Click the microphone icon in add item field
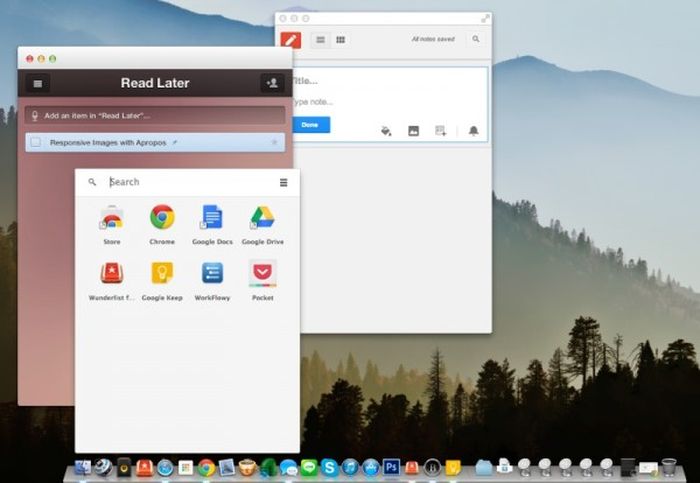This screenshot has height=483, width=700. coord(35,116)
